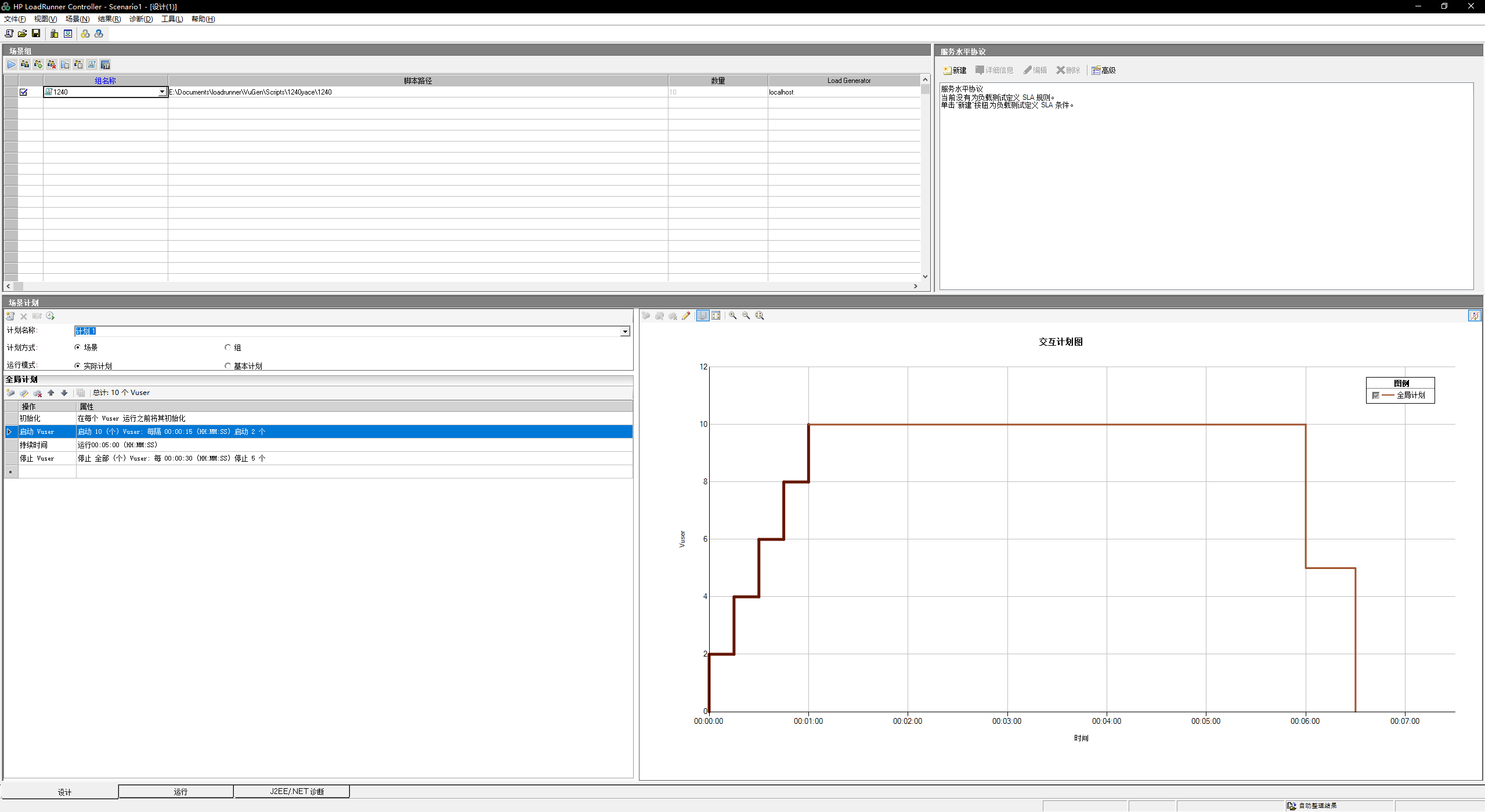Click the Edit Action icon in global schedule

click(24, 393)
